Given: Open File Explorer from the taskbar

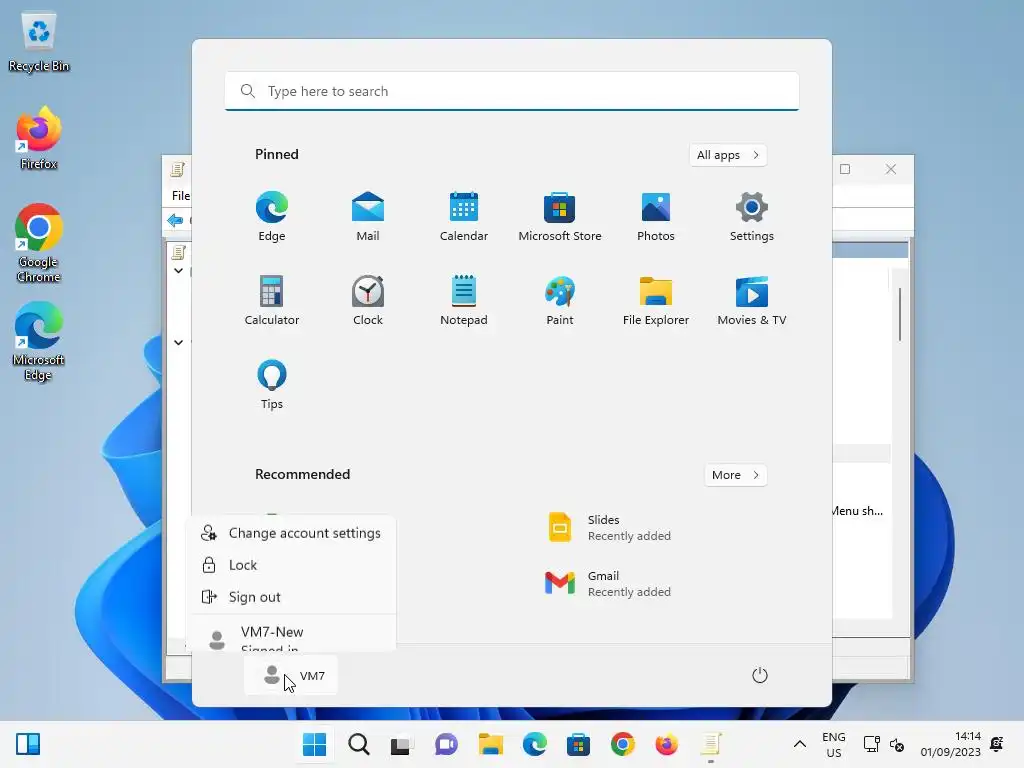Looking at the screenshot, I should [490, 744].
